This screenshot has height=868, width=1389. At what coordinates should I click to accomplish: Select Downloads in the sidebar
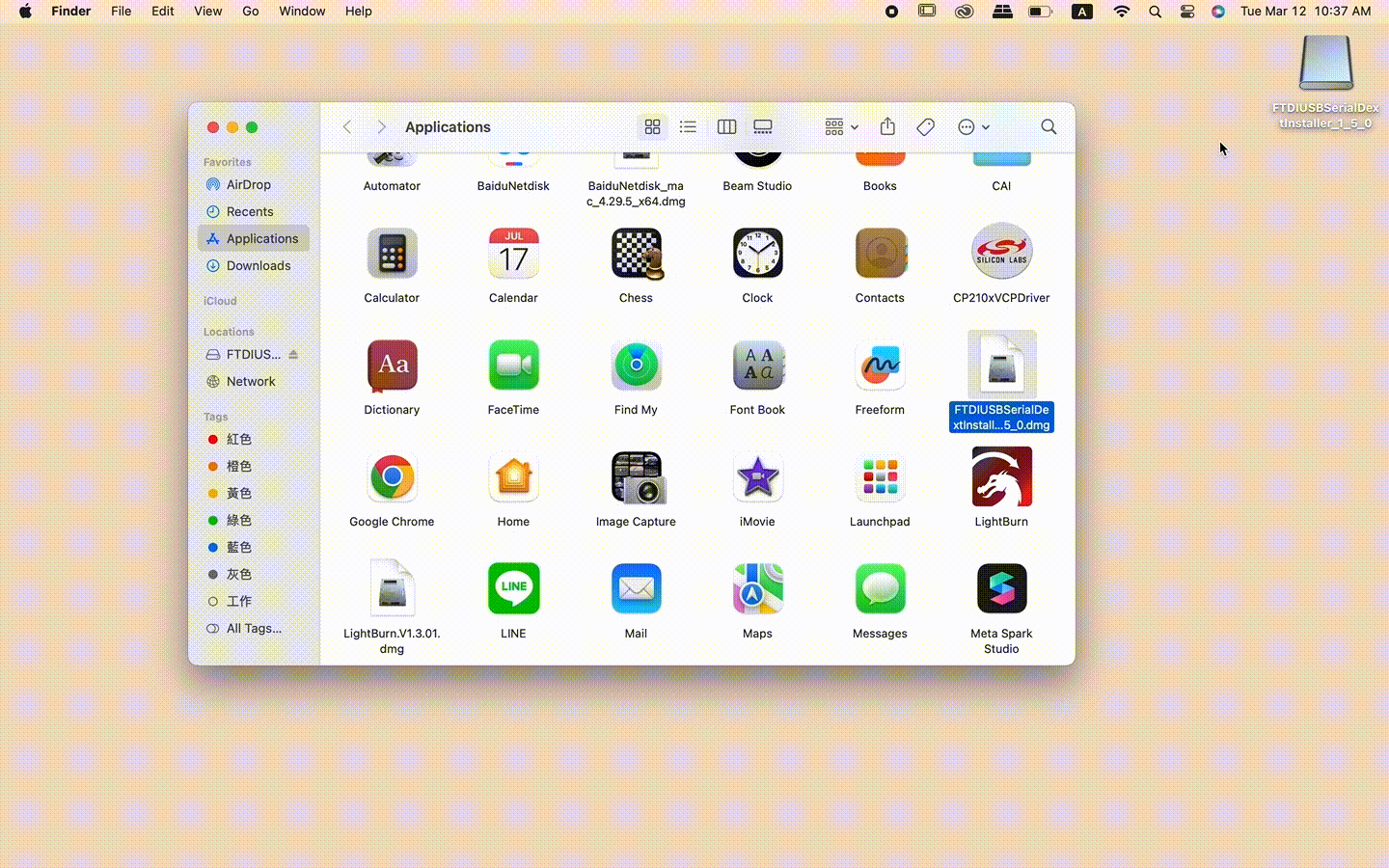pyautogui.click(x=258, y=266)
